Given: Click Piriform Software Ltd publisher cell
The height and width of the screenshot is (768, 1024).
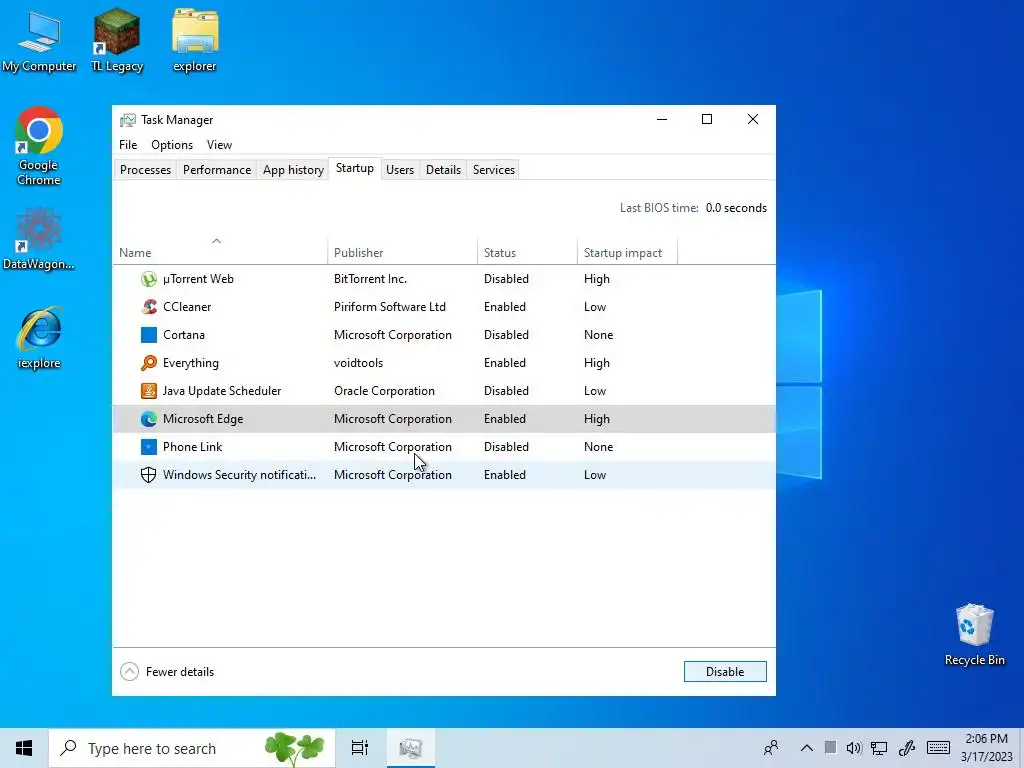Looking at the screenshot, I should (x=390, y=307).
